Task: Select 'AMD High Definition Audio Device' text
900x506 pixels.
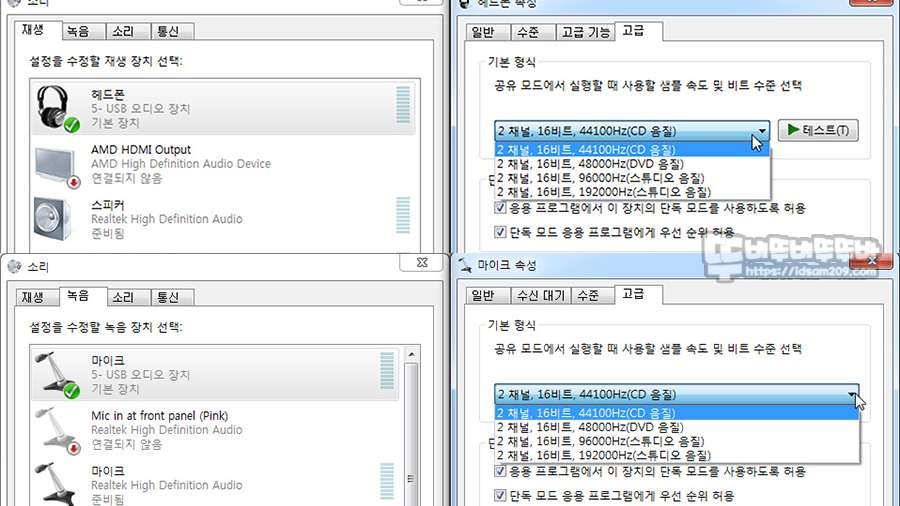Action: pyautogui.click(x=181, y=164)
